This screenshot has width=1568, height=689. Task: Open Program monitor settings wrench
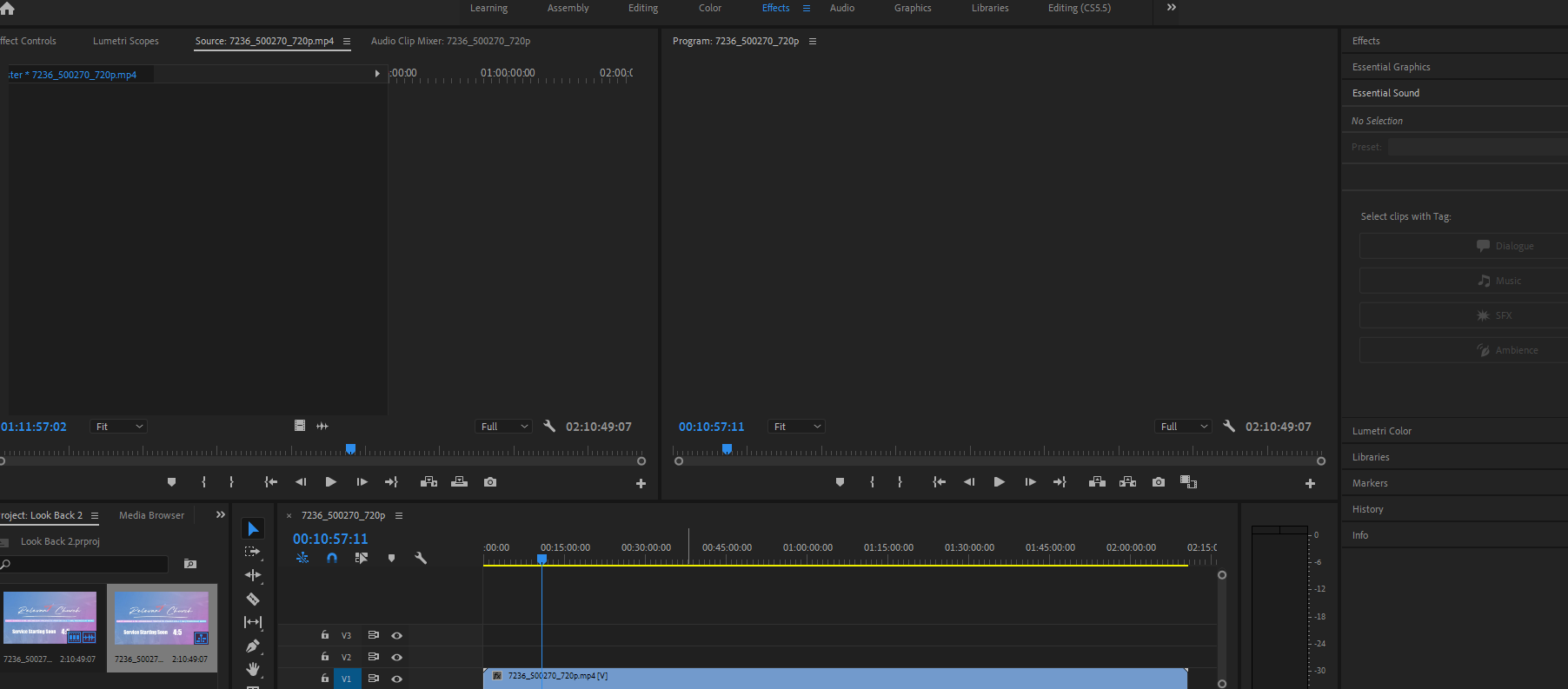coord(1228,427)
